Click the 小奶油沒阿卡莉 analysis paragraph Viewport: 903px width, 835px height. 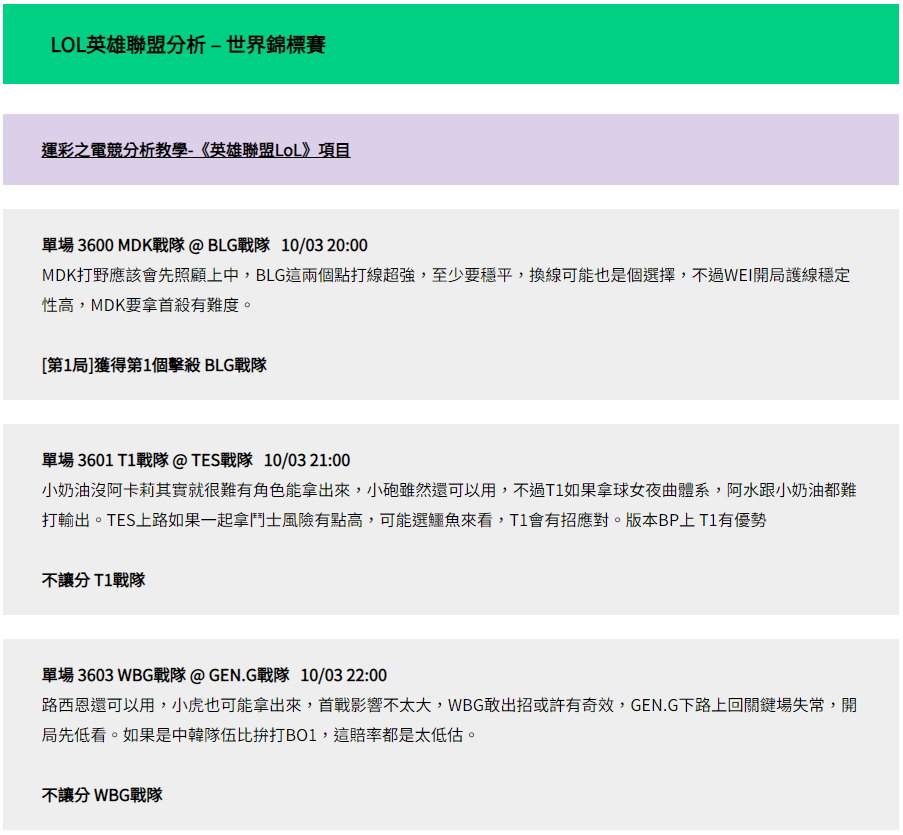point(449,505)
